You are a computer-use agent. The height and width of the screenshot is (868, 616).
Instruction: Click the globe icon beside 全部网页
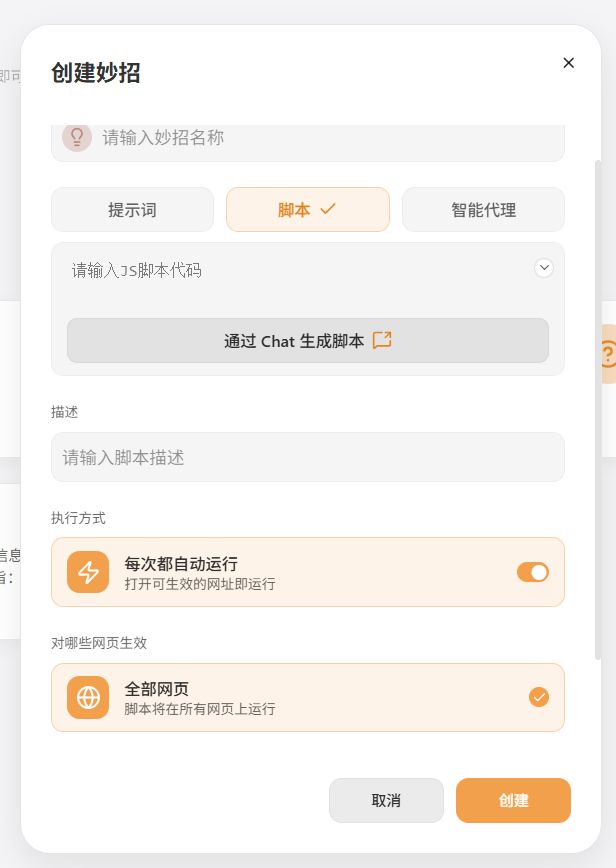click(x=88, y=697)
